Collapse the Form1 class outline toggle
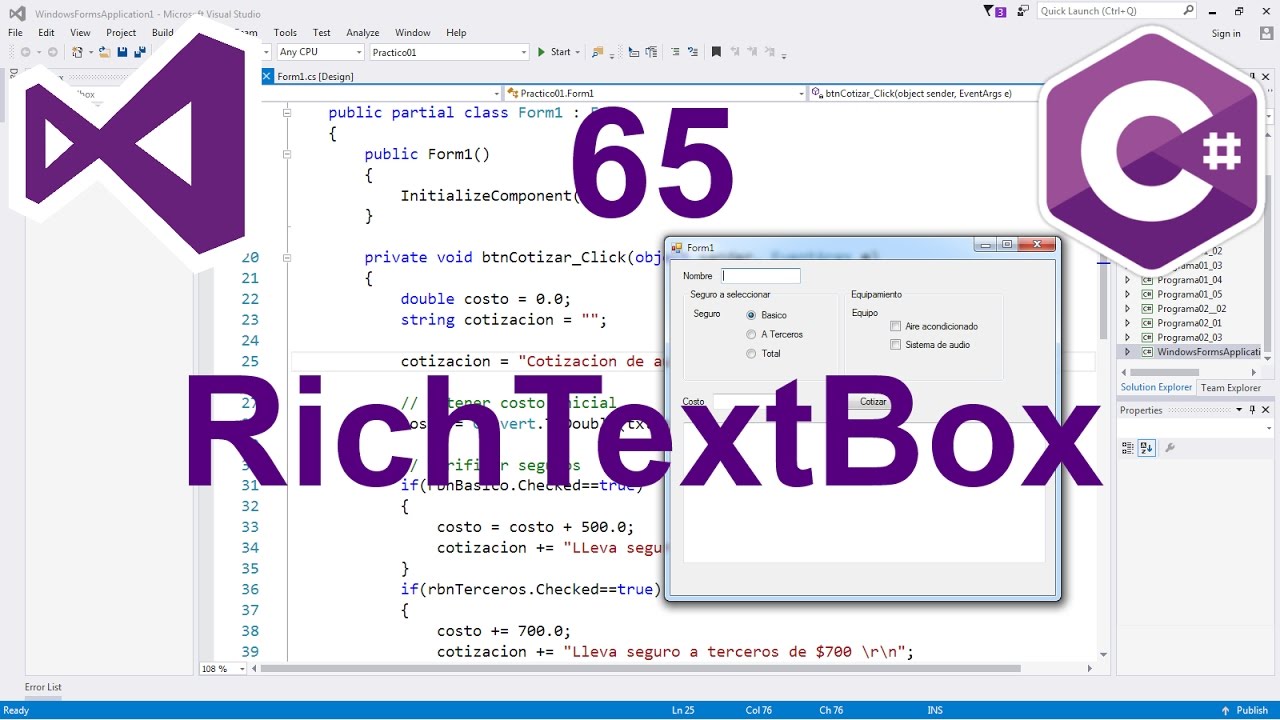This screenshot has width=1280, height=720. point(287,113)
